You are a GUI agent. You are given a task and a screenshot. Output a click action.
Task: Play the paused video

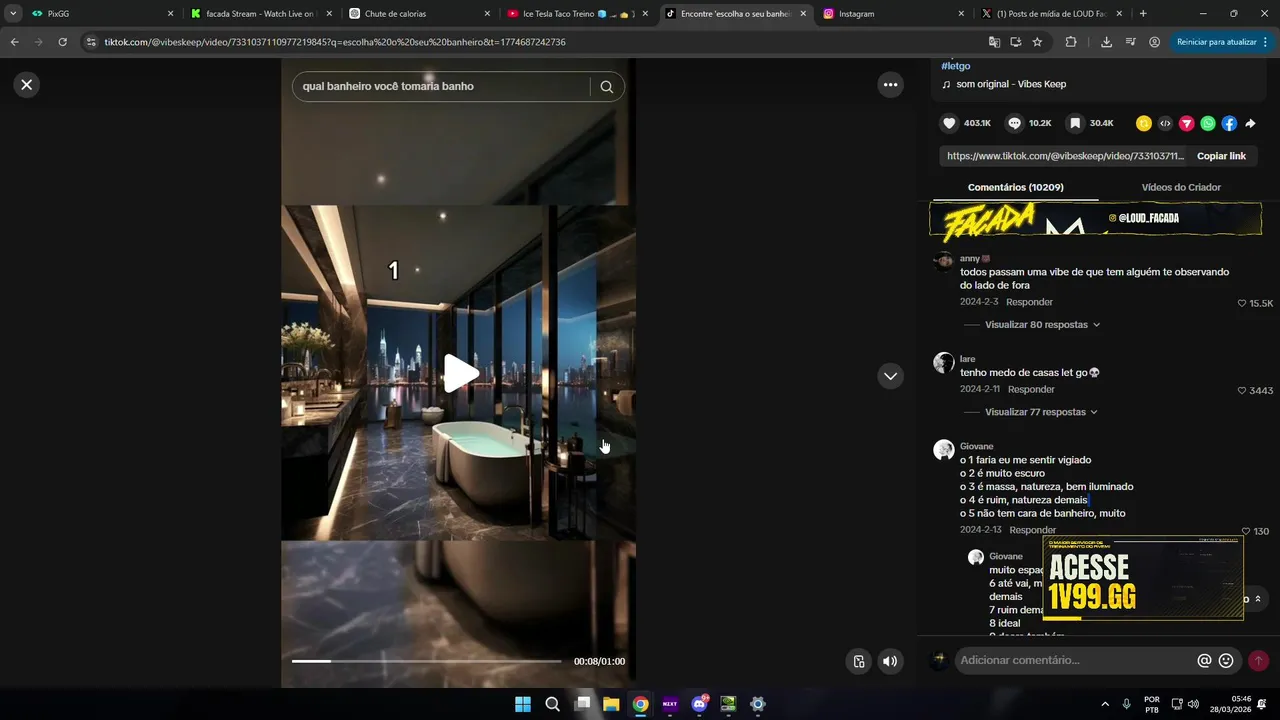click(460, 373)
